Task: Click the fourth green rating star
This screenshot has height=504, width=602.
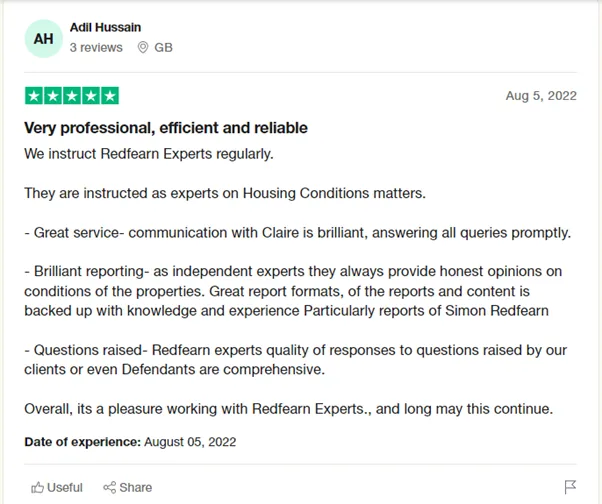Action: click(91, 96)
